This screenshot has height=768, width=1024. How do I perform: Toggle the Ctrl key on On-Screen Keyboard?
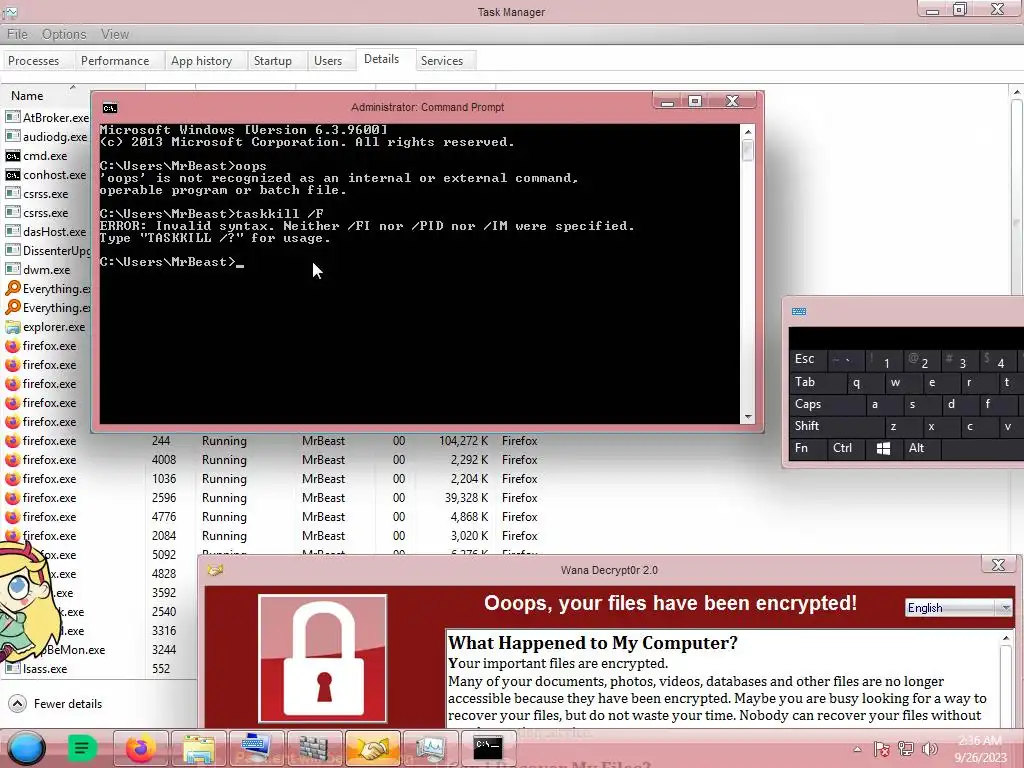click(x=846, y=449)
